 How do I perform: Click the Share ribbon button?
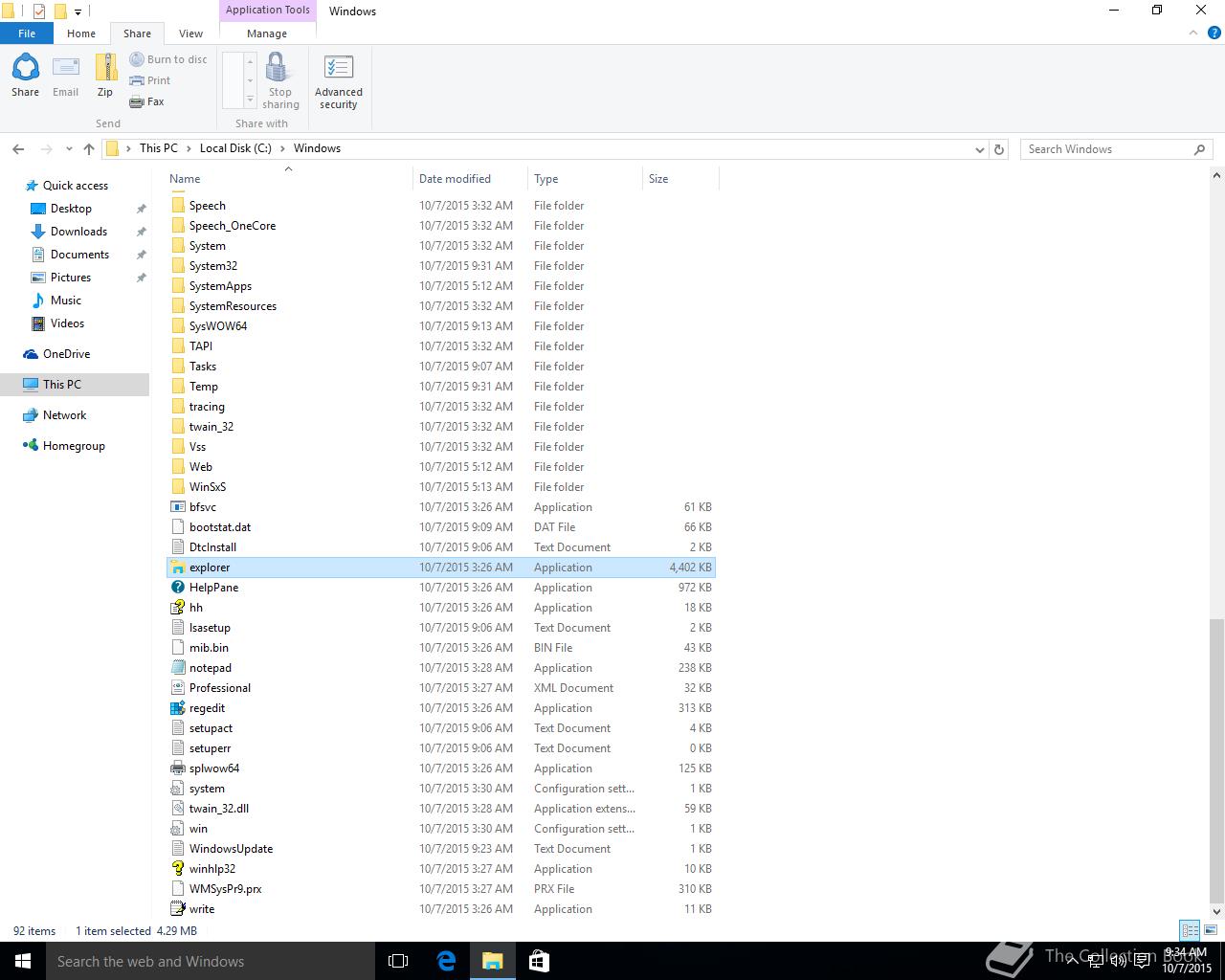tap(25, 76)
